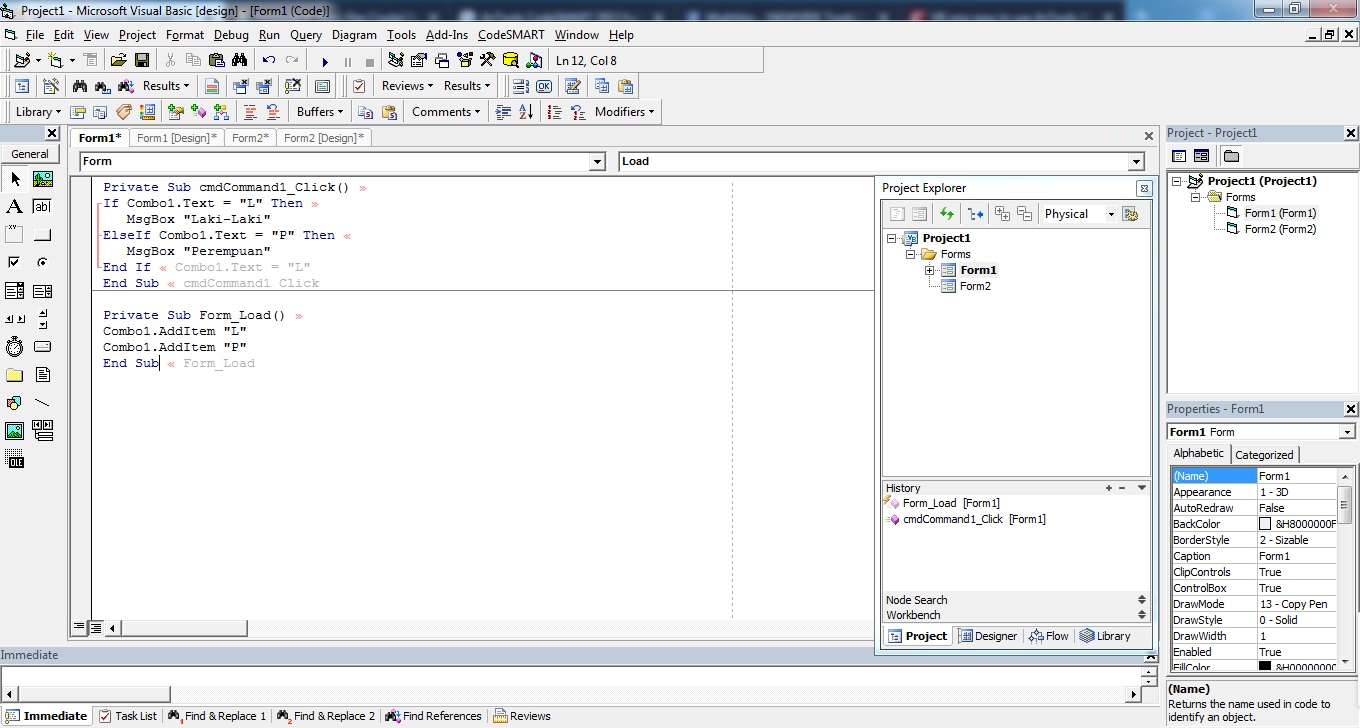The height and width of the screenshot is (728, 1360).
Task: Open the Buffers dropdown
Action: pos(320,112)
